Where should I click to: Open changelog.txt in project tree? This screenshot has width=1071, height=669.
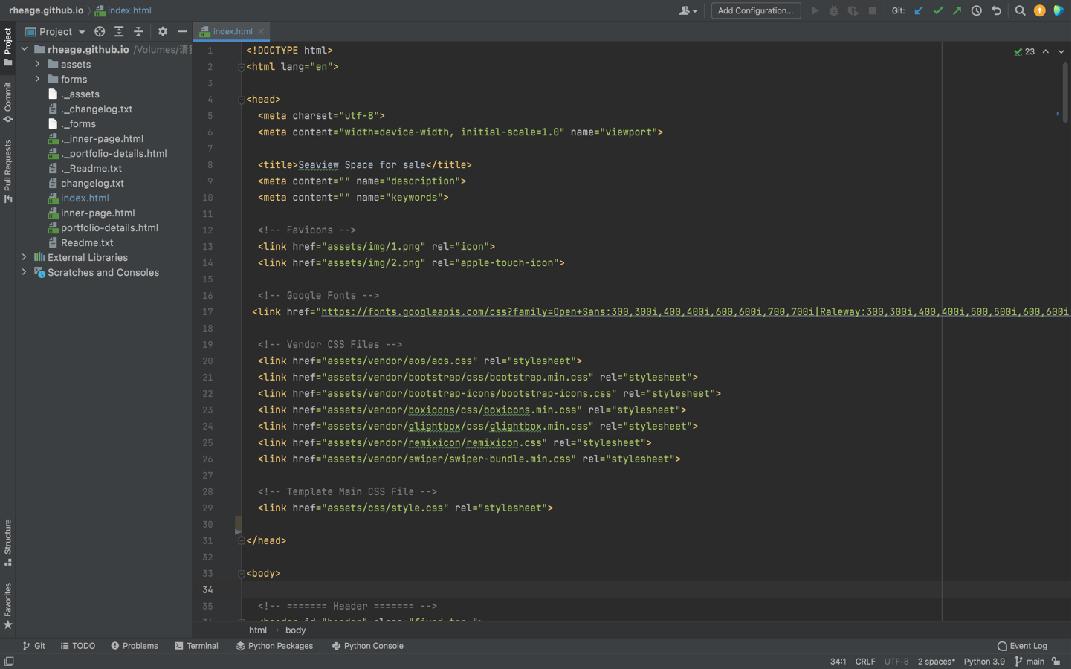(86, 184)
